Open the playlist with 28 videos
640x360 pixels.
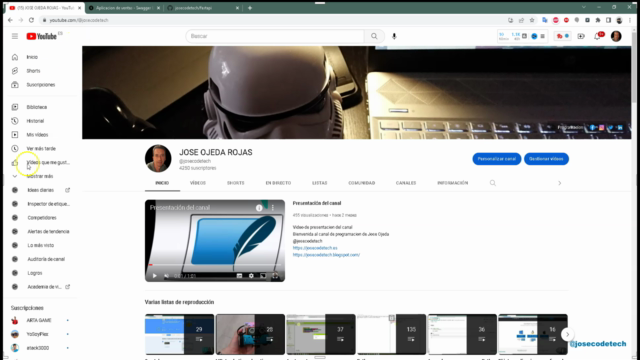pyautogui.click(x=250, y=334)
